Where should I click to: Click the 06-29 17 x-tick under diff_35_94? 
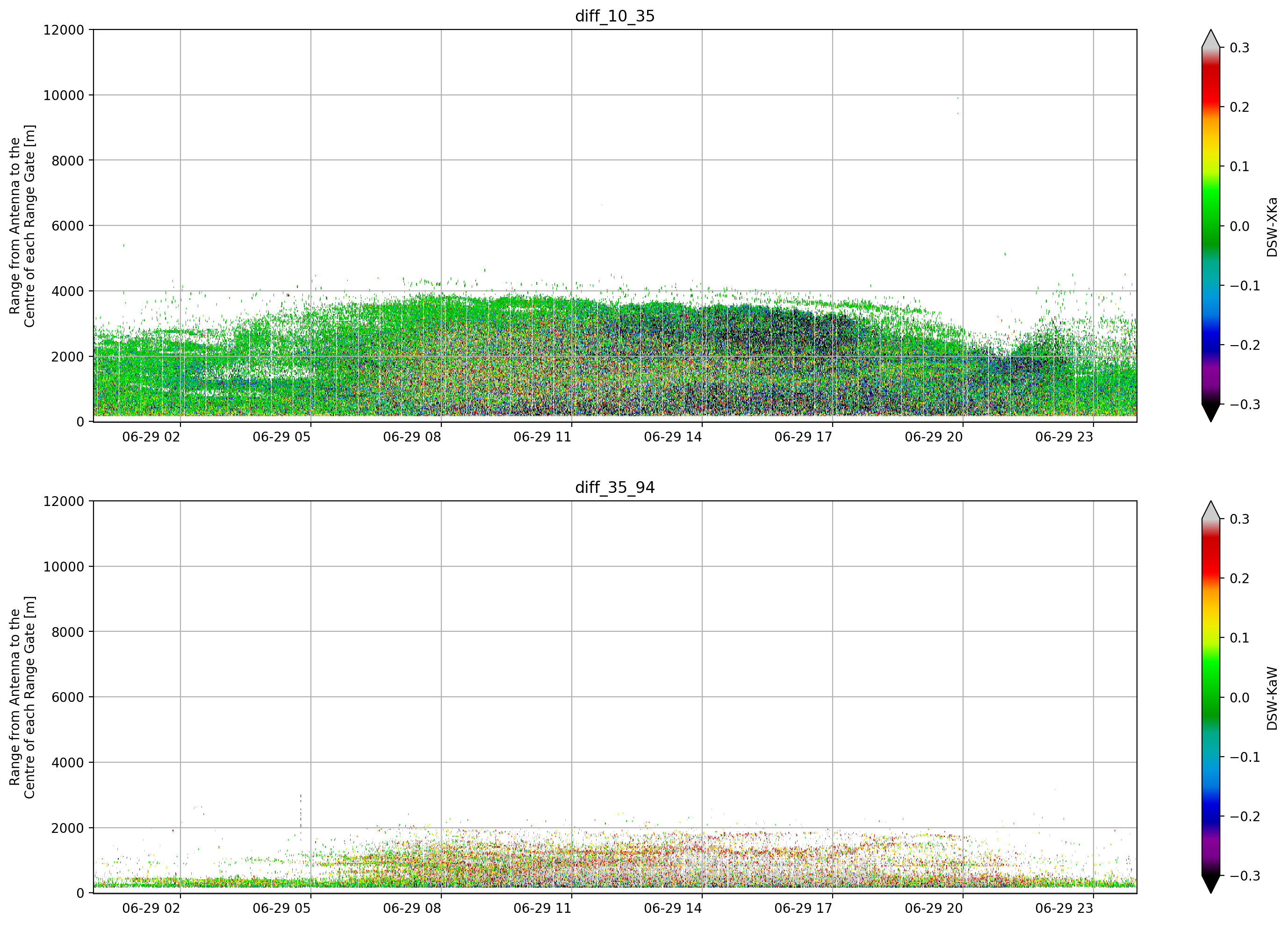803,909
